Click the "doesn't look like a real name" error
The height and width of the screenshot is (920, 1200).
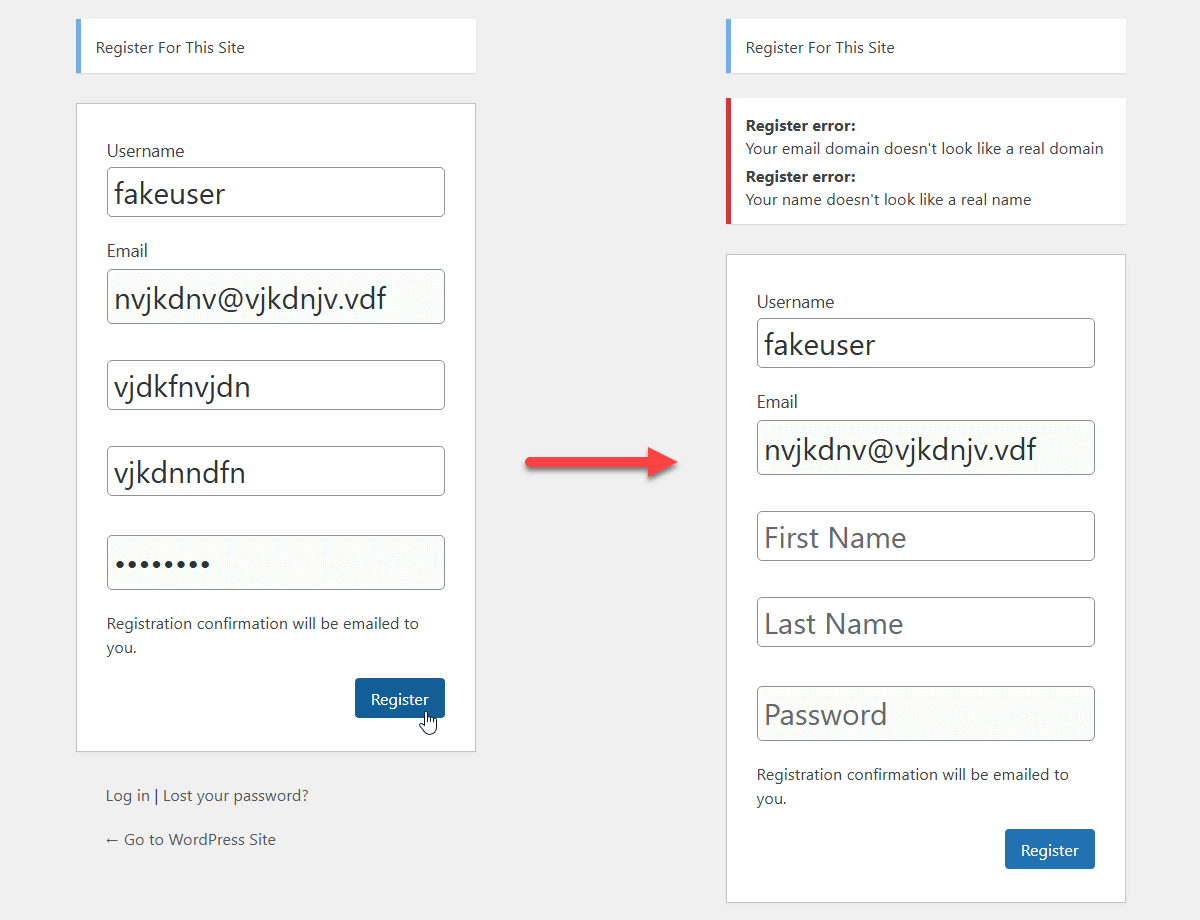pyautogui.click(x=888, y=200)
